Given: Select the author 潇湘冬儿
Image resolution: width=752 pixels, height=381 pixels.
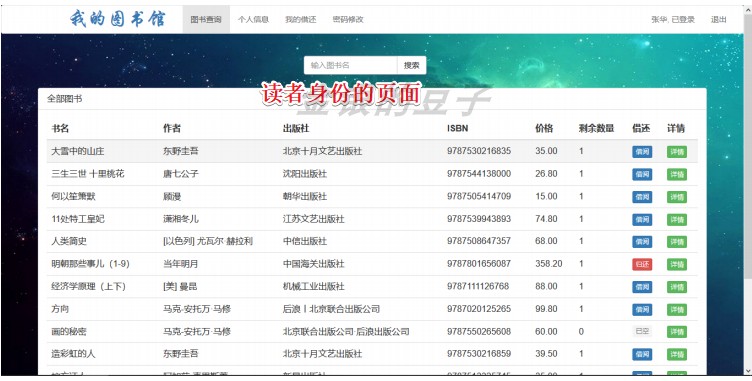Looking at the screenshot, I should coord(180,219).
